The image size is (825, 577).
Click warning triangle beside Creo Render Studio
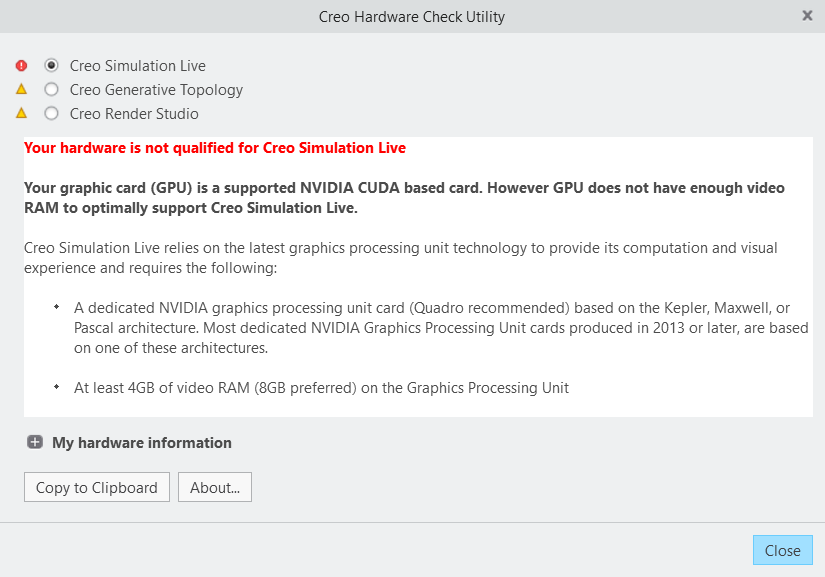[21, 114]
